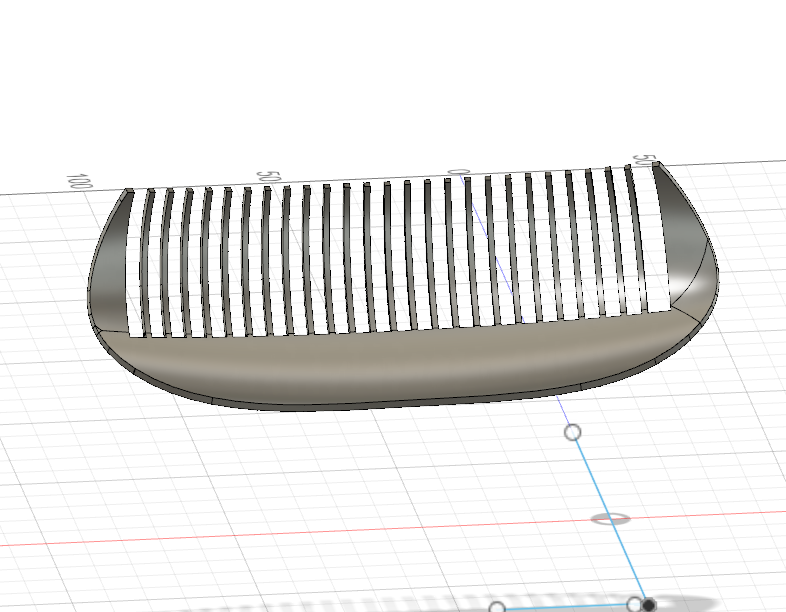Click the 50 label at comb's right corner
This screenshot has width=786, height=612.
click(x=645, y=162)
